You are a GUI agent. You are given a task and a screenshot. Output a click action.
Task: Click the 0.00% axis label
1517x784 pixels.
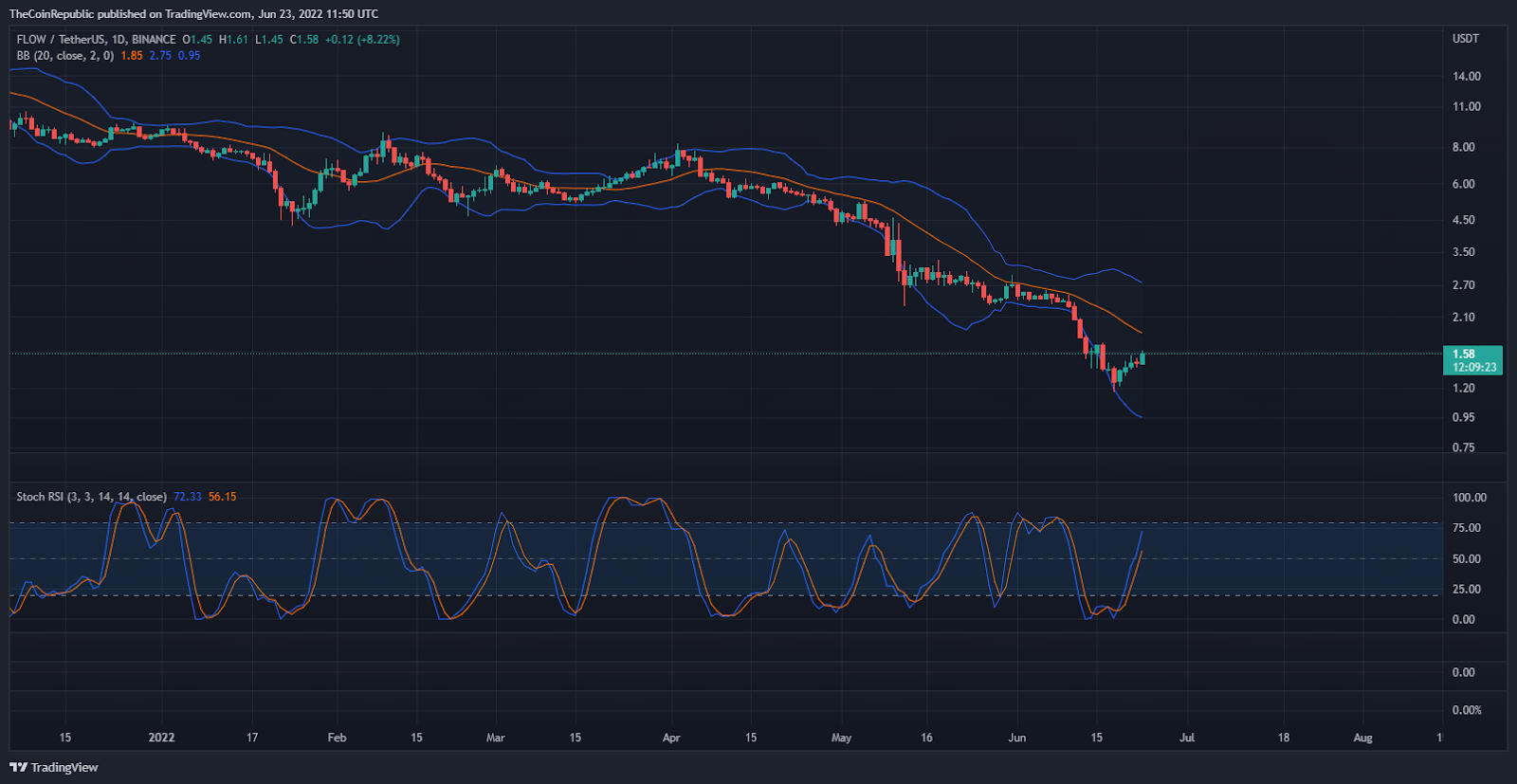1467,710
